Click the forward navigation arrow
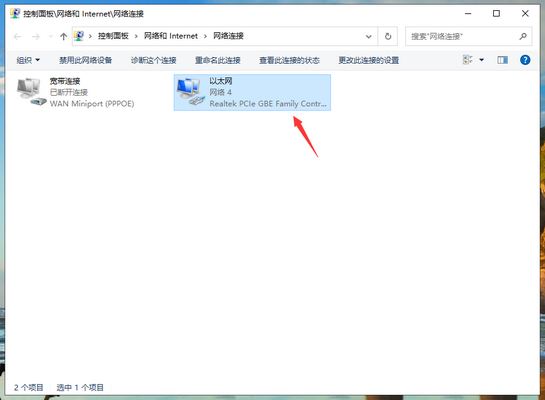Viewport: 545px width, 400px height. click(x=36, y=36)
